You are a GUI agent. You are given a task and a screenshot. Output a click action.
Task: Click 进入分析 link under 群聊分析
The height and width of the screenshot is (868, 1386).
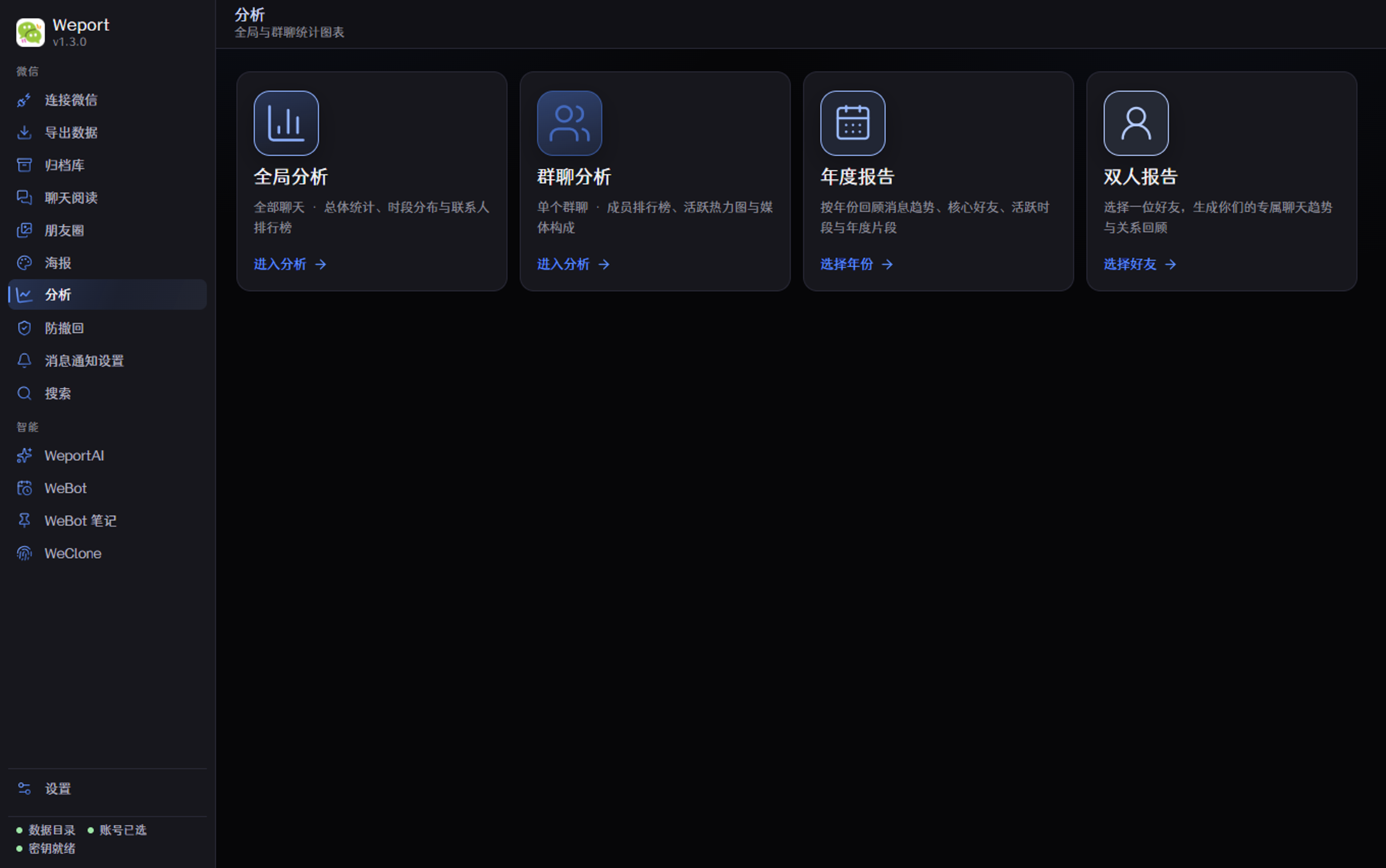coord(573,264)
